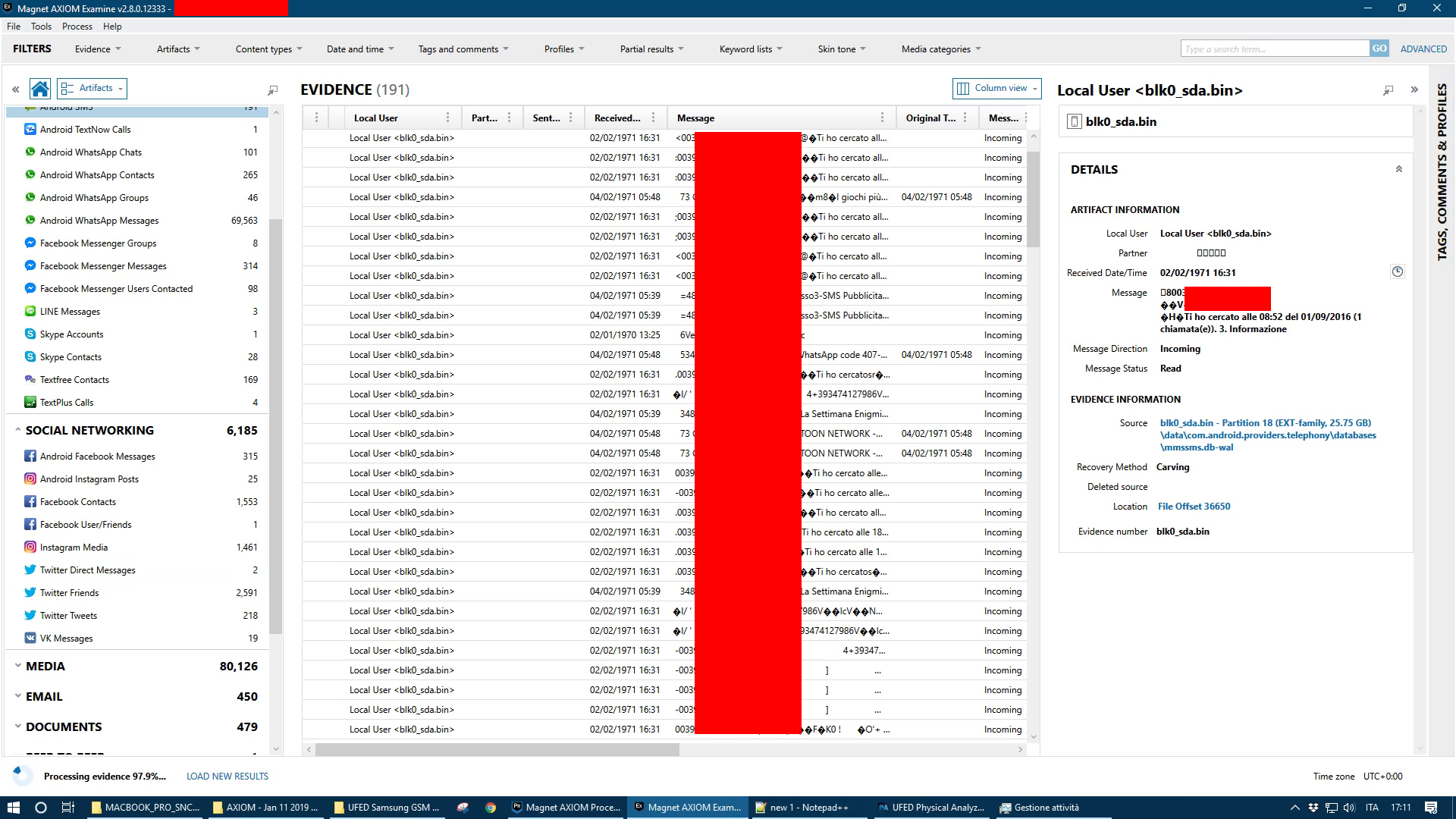Click the Windows Start button
This screenshot has width=1456, height=819.
pos(13,808)
